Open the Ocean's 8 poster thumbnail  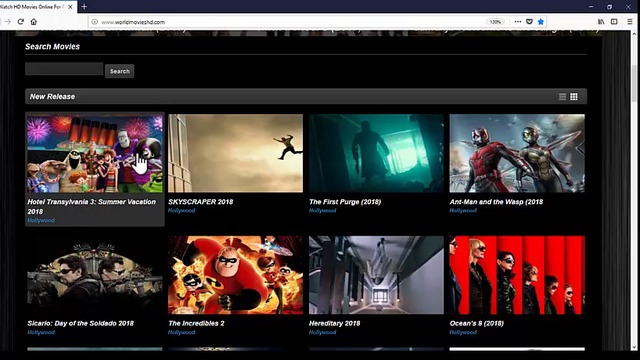tap(517, 275)
